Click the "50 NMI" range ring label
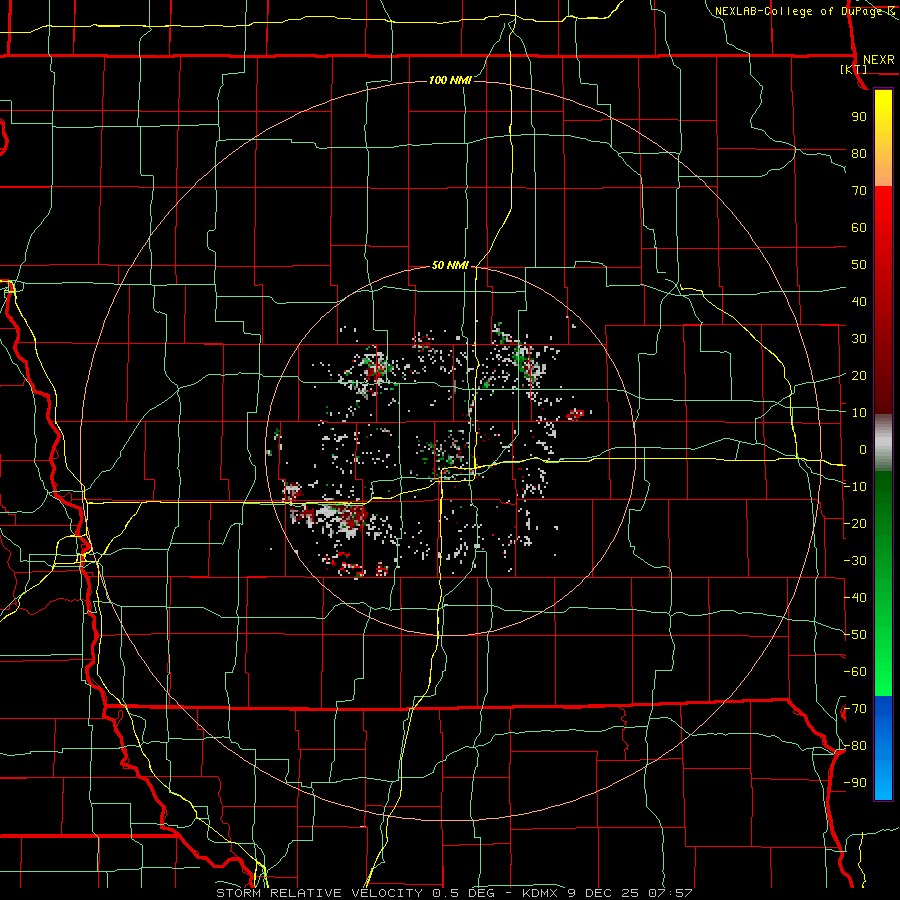The width and height of the screenshot is (900, 900). [450, 265]
